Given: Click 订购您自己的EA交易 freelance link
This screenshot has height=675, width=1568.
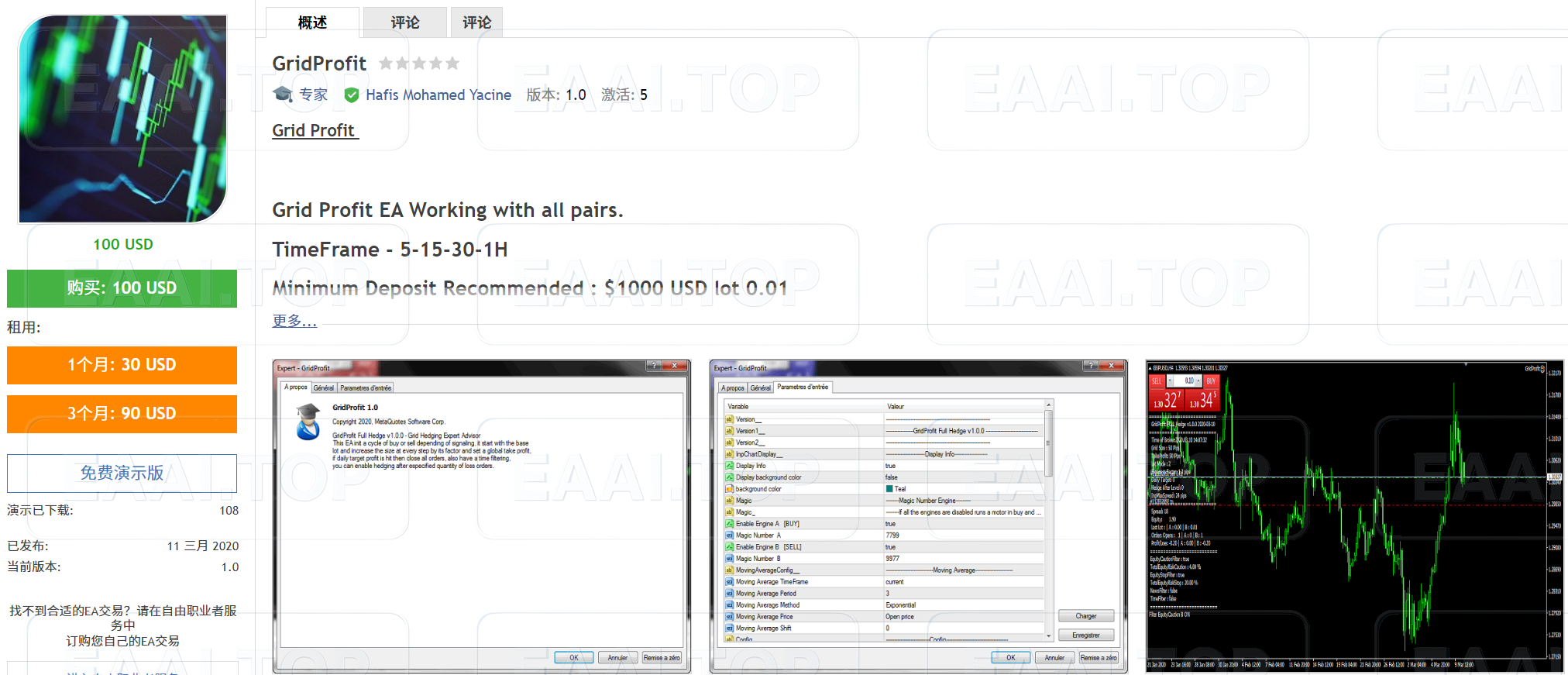Looking at the screenshot, I should 122,641.
